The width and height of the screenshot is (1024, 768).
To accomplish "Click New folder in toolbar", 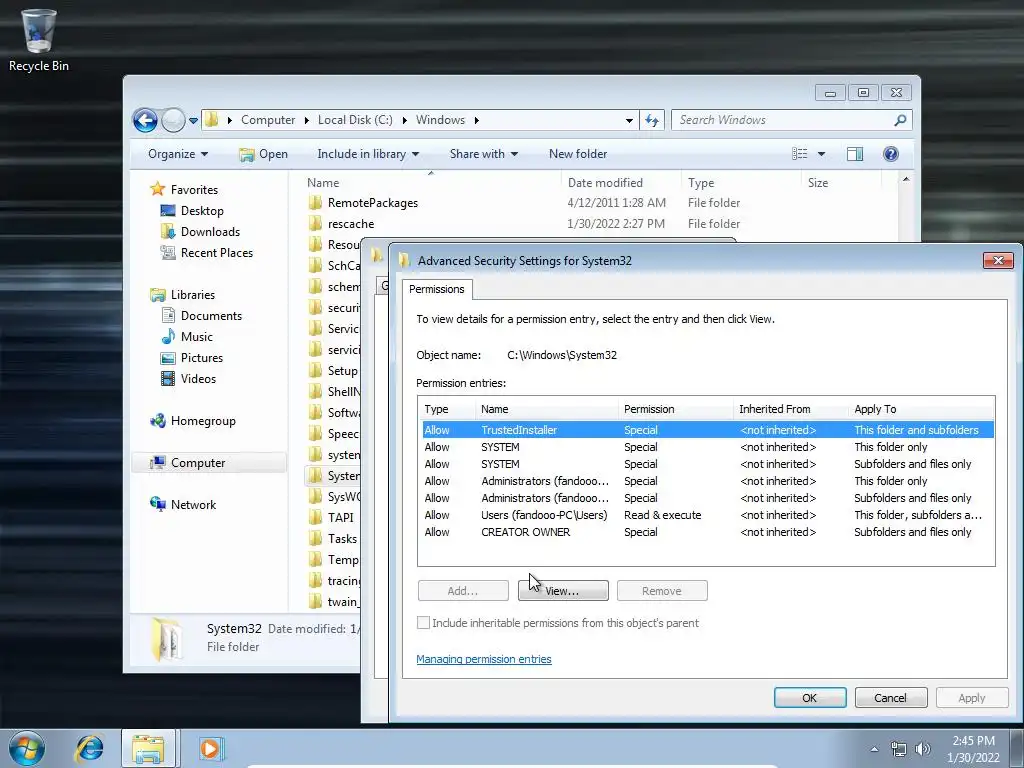I will (578, 154).
